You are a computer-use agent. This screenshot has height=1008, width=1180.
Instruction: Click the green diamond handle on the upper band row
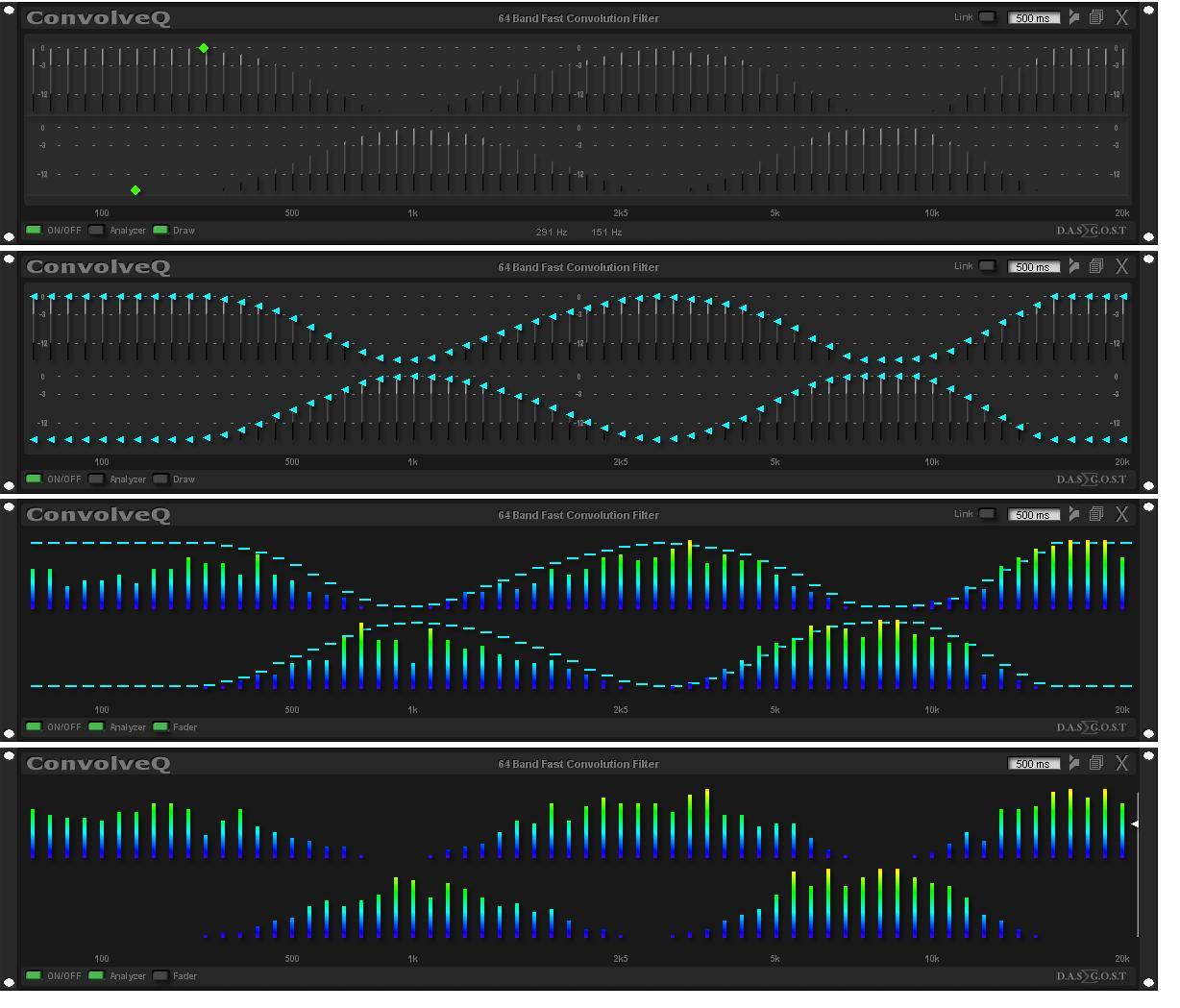[204, 48]
